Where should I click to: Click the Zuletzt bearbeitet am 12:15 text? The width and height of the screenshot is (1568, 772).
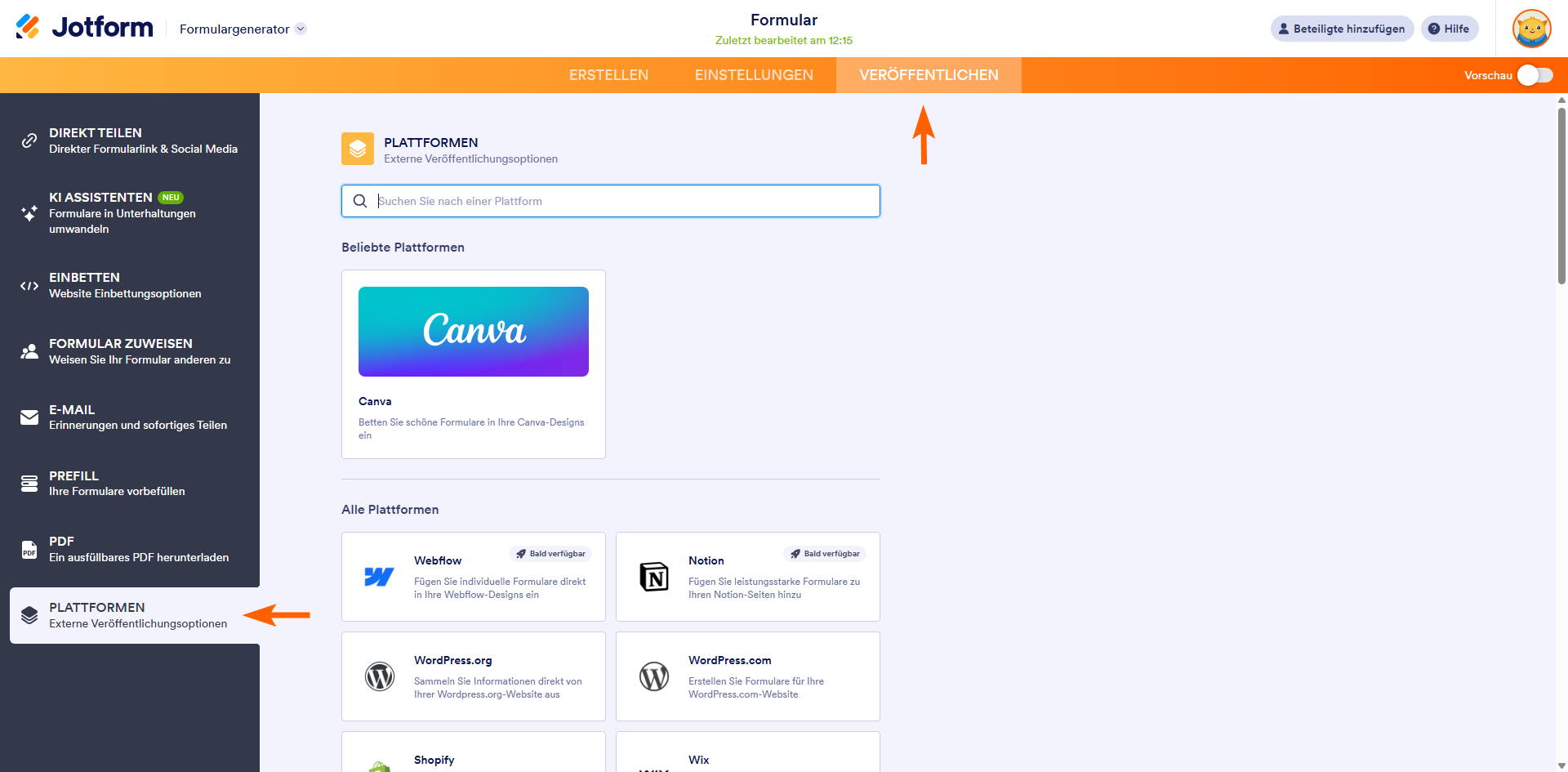point(784,40)
